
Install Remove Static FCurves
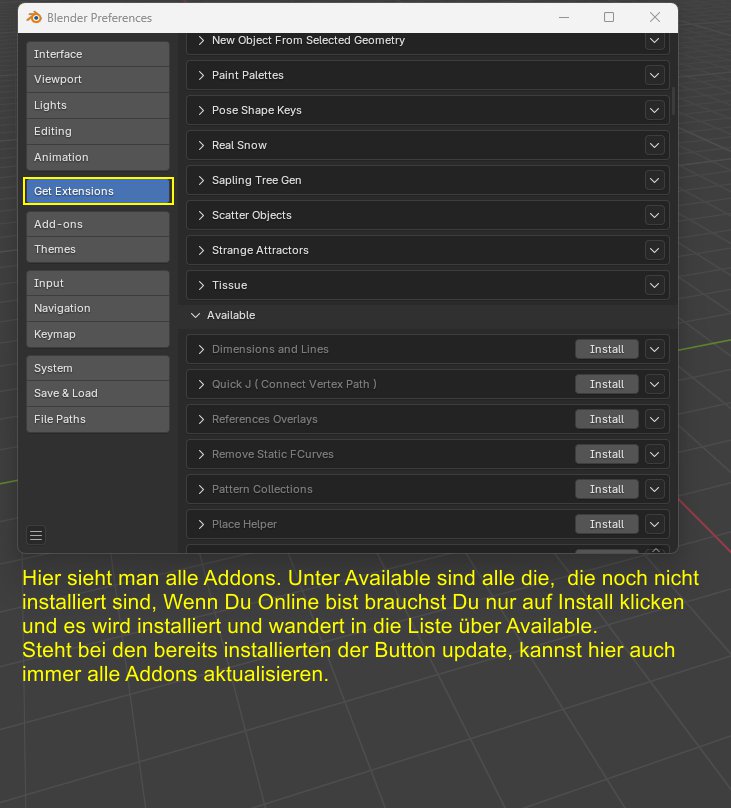click(607, 454)
